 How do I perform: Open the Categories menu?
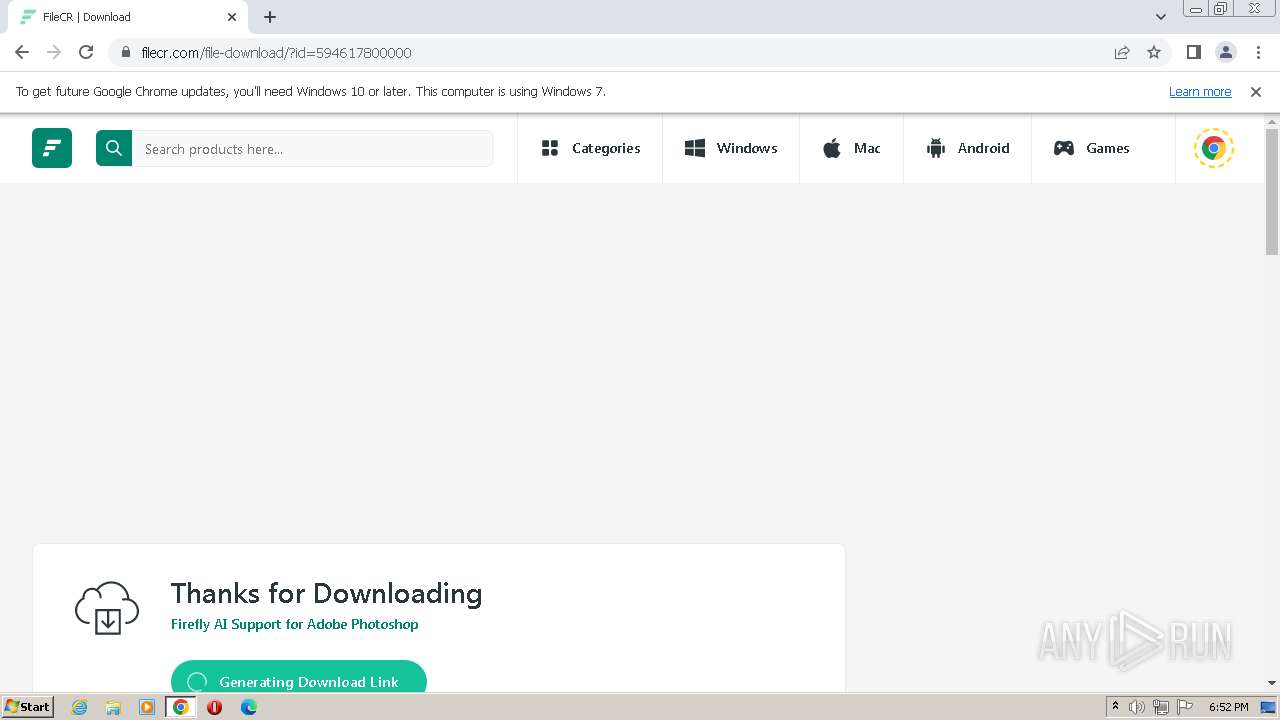point(590,148)
